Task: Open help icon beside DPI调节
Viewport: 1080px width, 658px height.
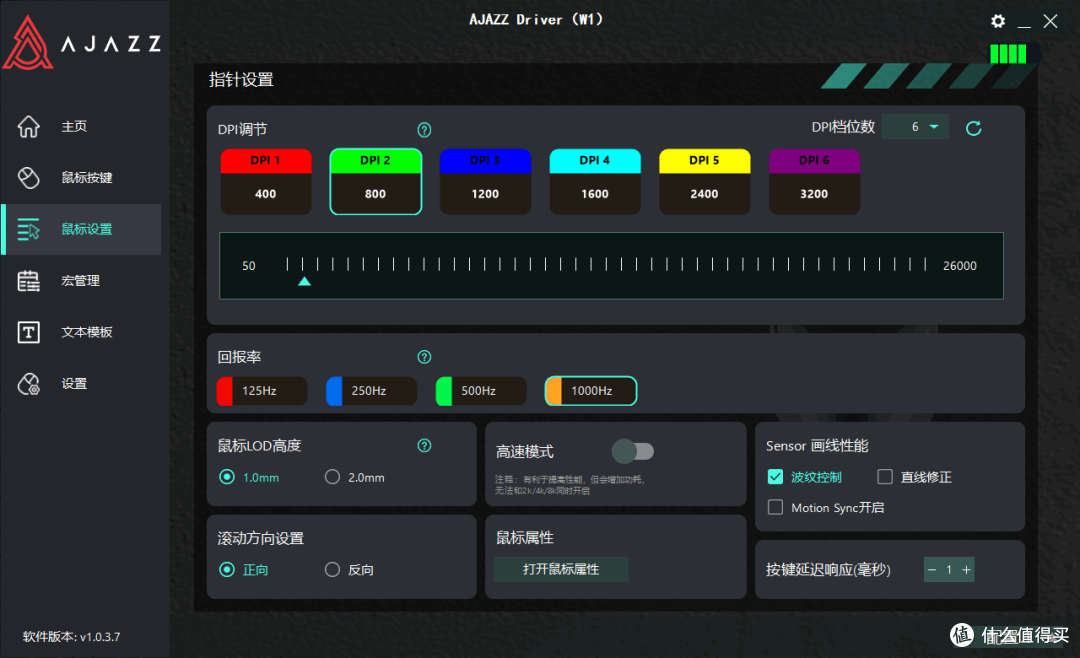Action: 424,130
